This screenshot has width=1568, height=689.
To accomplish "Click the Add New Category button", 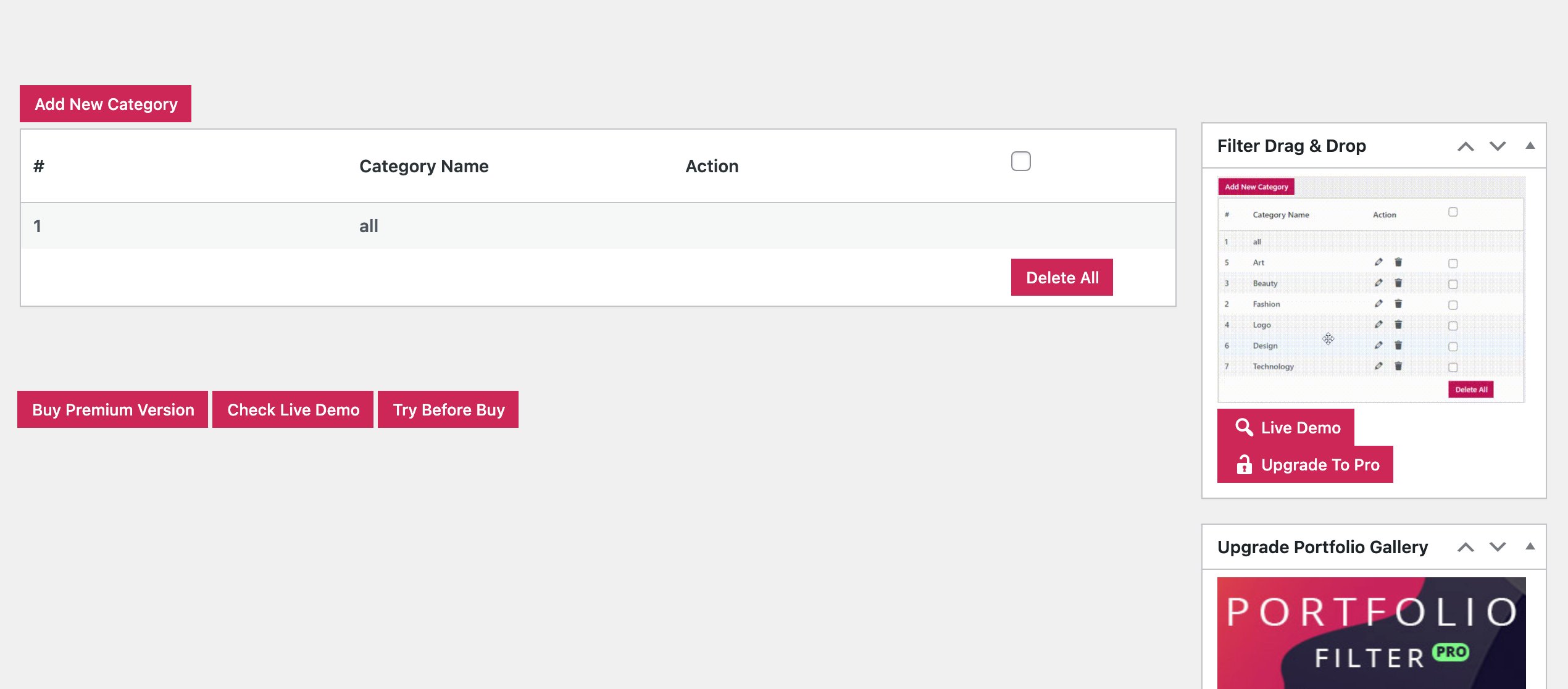I will 106,104.
